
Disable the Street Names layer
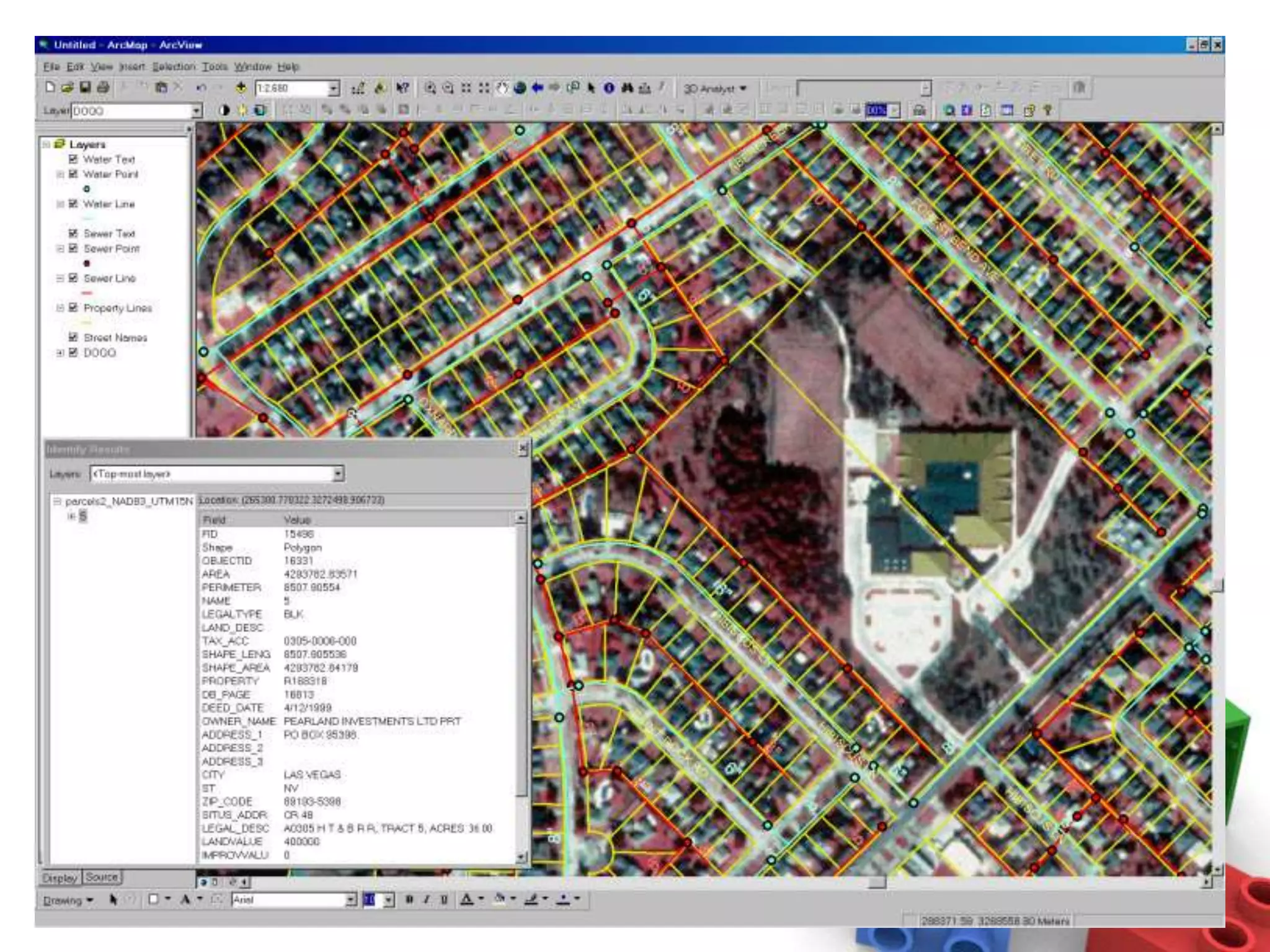point(73,338)
